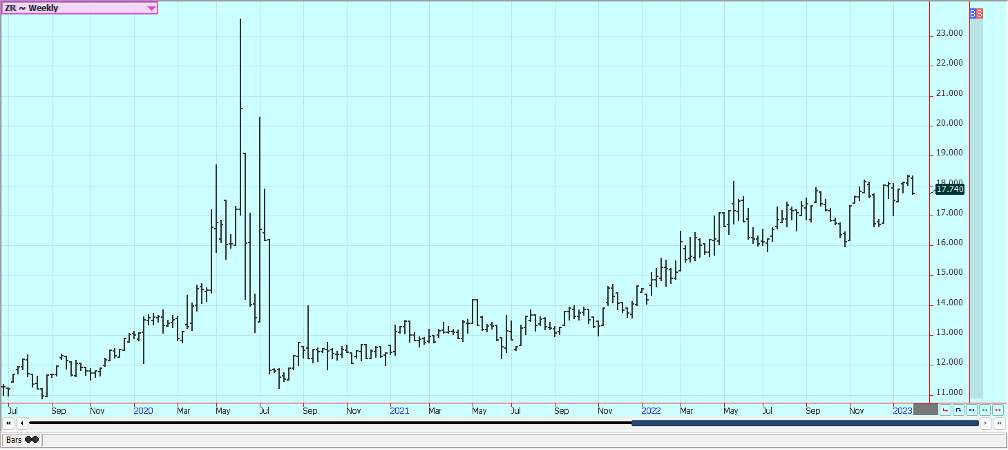Image resolution: width=1008 pixels, height=450 pixels.
Task: Click the gray box next to 2023 on time axis
Action: (x=926, y=409)
